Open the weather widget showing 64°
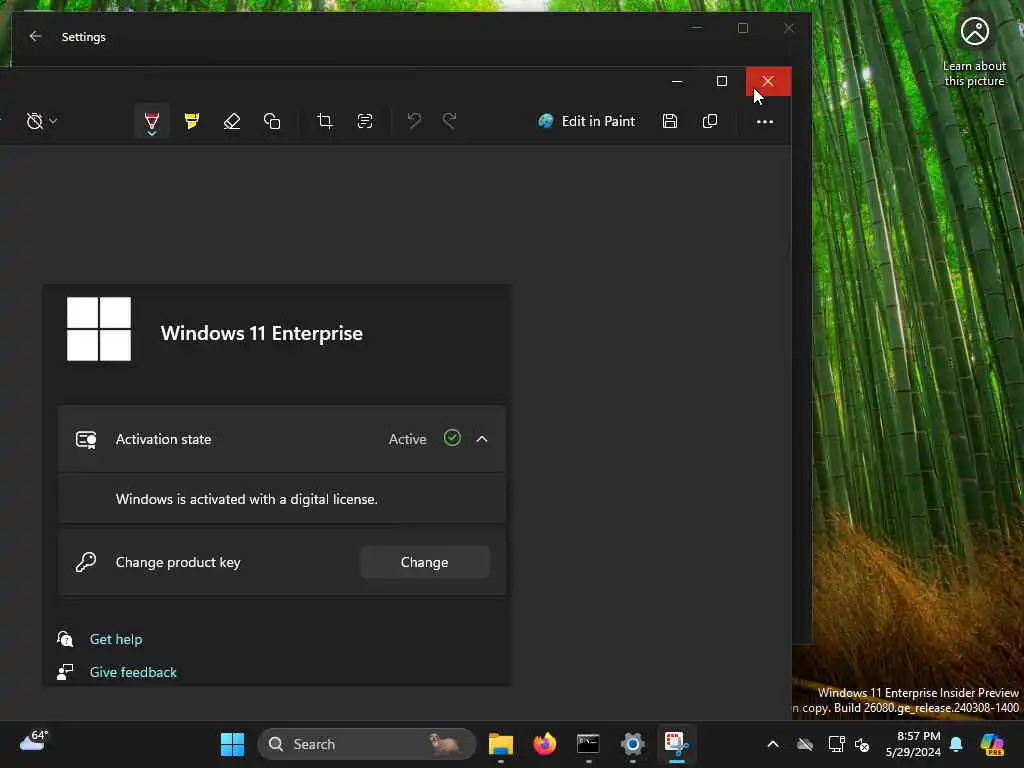This screenshot has width=1024, height=768. [x=34, y=741]
